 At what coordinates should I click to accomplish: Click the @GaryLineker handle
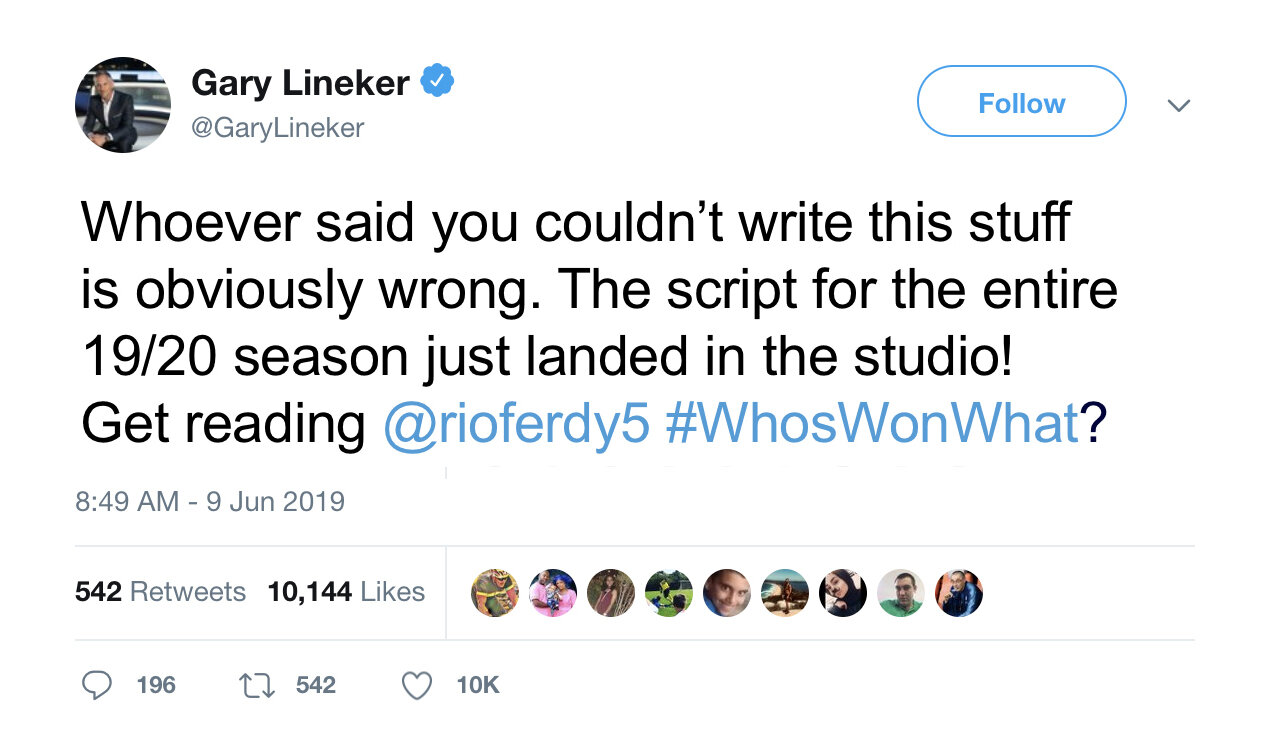(277, 128)
